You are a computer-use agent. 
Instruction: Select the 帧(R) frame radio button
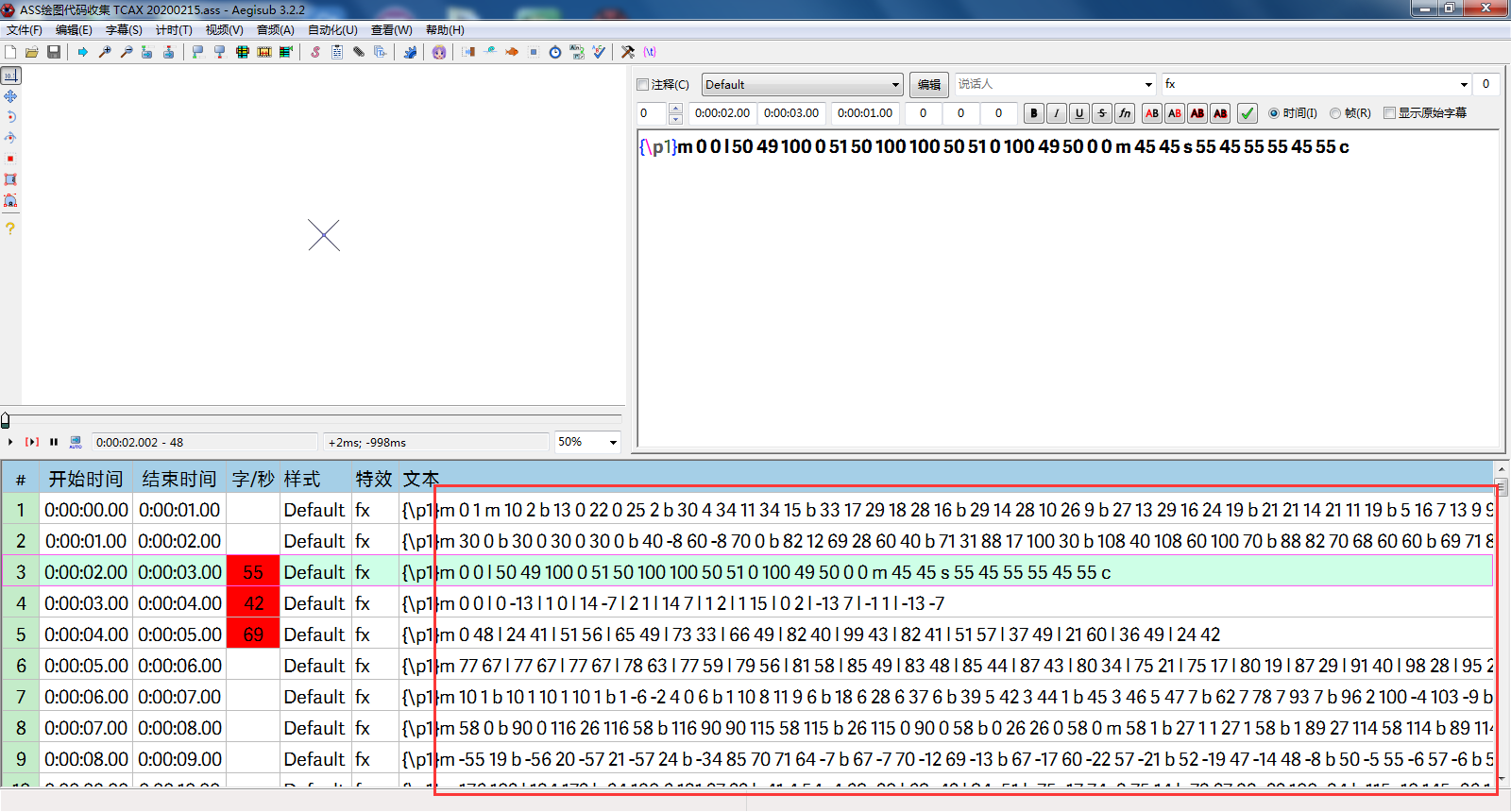(x=1335, y=113)
